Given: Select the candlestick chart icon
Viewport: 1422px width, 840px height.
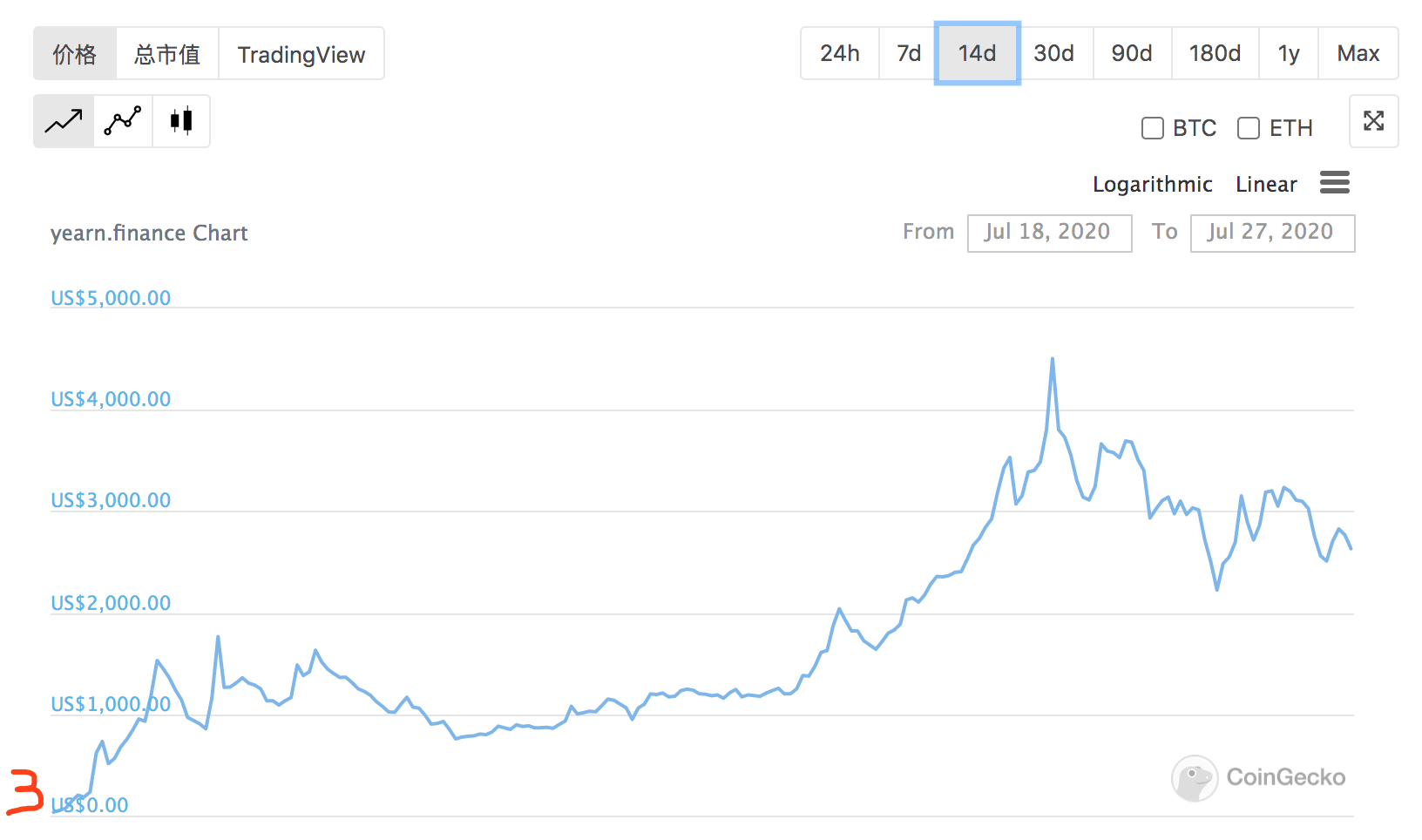Looking at the screenshot, I should (181, 121).
